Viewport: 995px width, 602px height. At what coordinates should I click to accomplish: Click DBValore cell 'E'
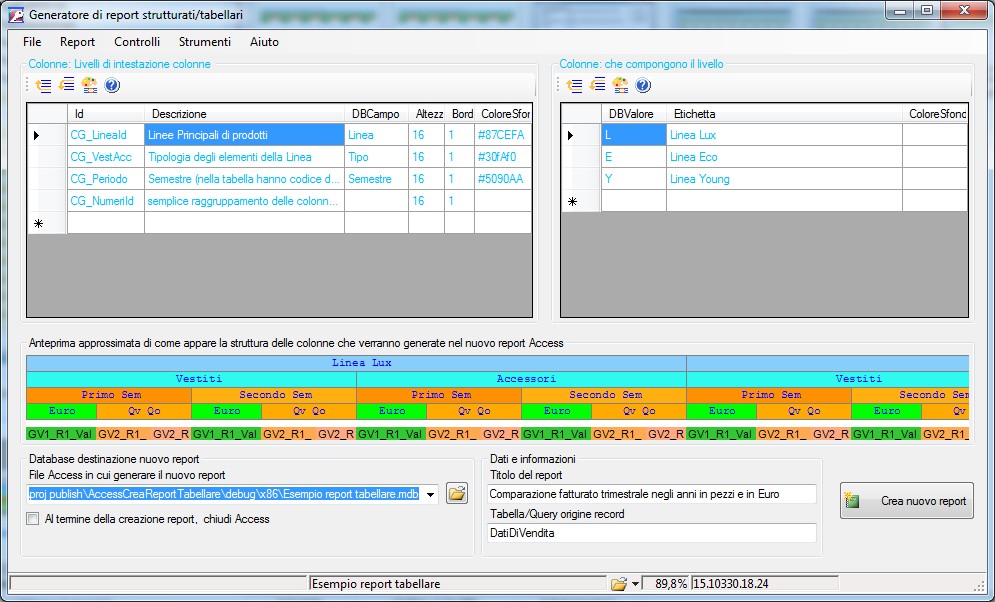[x=634, y=157]
